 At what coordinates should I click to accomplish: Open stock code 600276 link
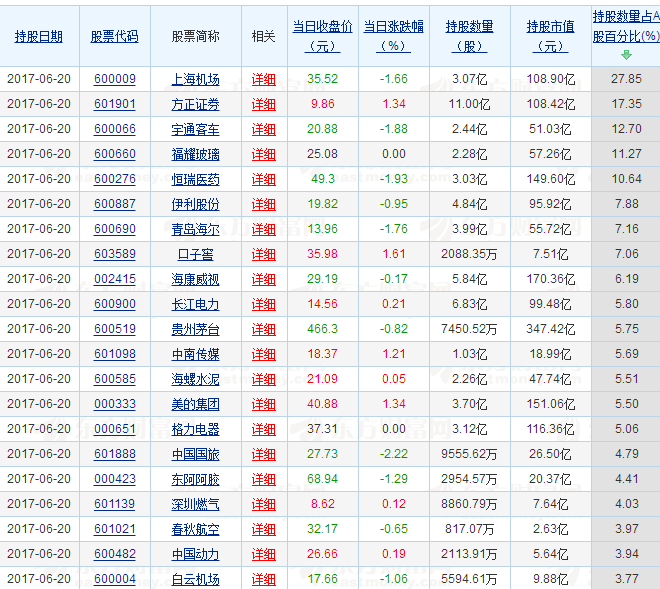tap(114, 179)
